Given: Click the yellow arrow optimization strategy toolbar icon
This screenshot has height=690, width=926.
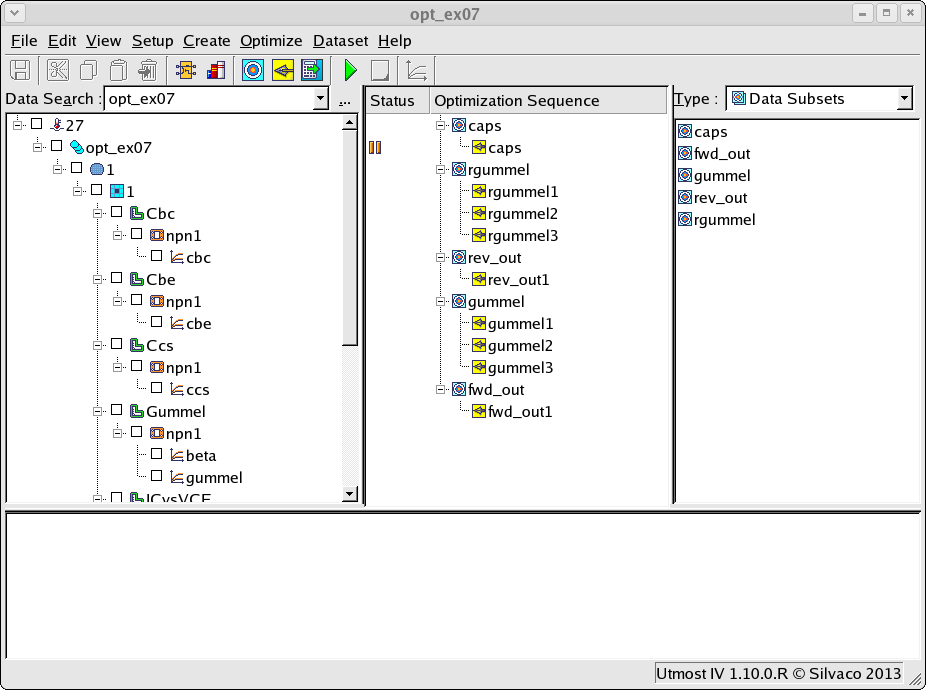Looking at the screenshot, I should click(x=283, y=70).
